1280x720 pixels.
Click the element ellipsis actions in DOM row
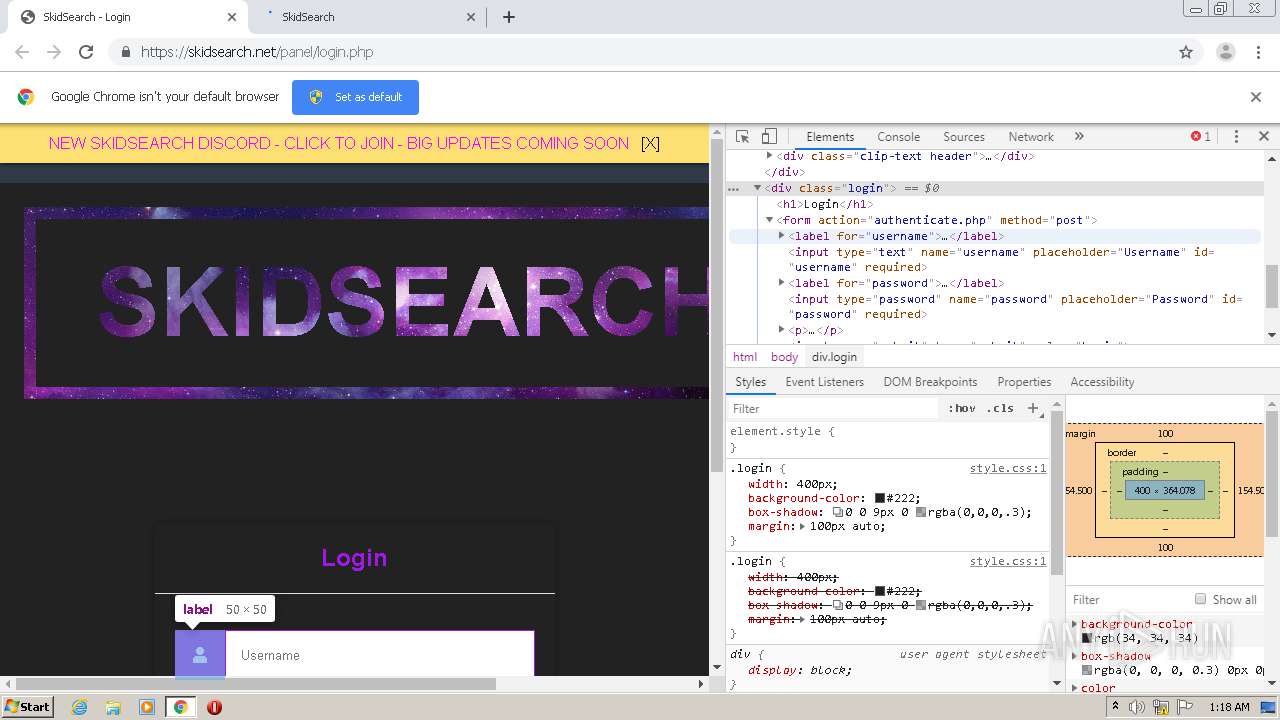pyautogui.click(x=734, y=188)
